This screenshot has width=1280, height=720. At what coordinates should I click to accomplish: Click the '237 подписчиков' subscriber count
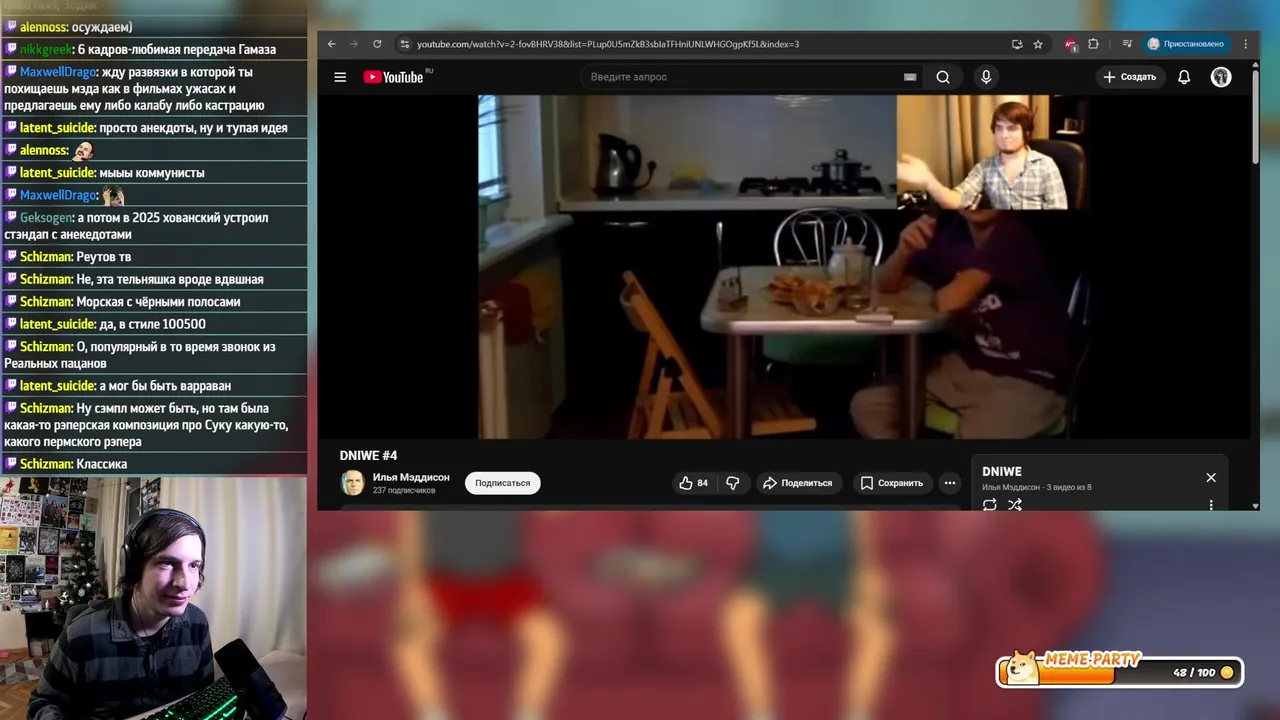tap(404, 491)
